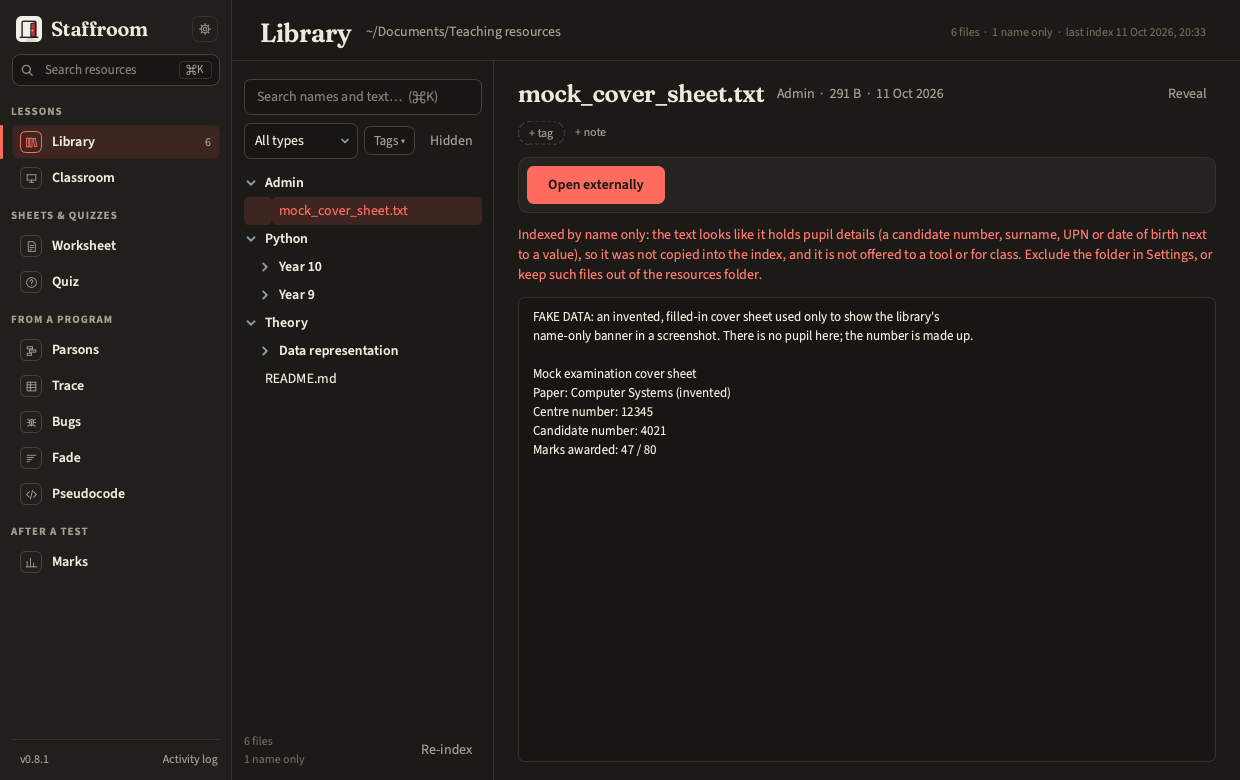The image size is (1240, 780).
Task: Click the Trace table icon
Action: [31, 386]
